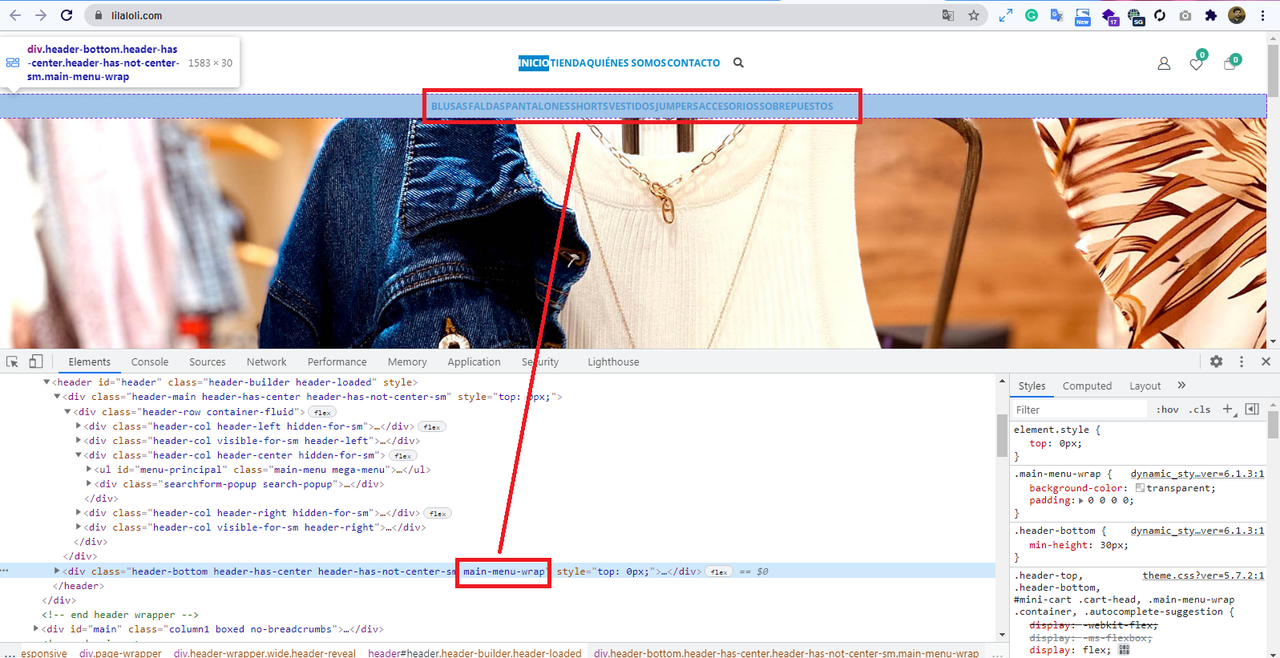Toggle flex overlay for header-row container-fluid

[321, 412]
